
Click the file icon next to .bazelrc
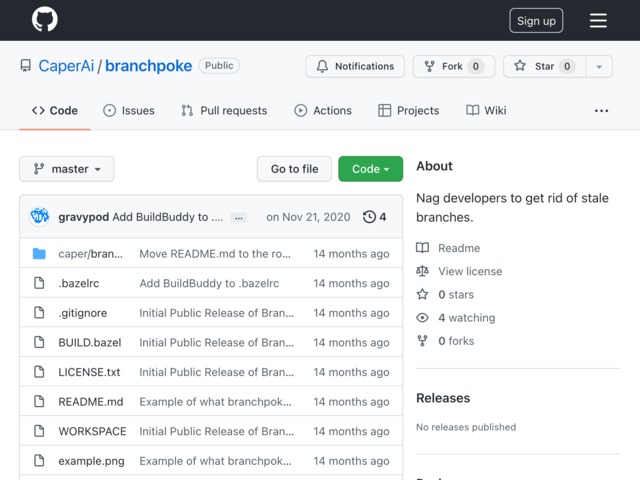[x=39, y=283]
